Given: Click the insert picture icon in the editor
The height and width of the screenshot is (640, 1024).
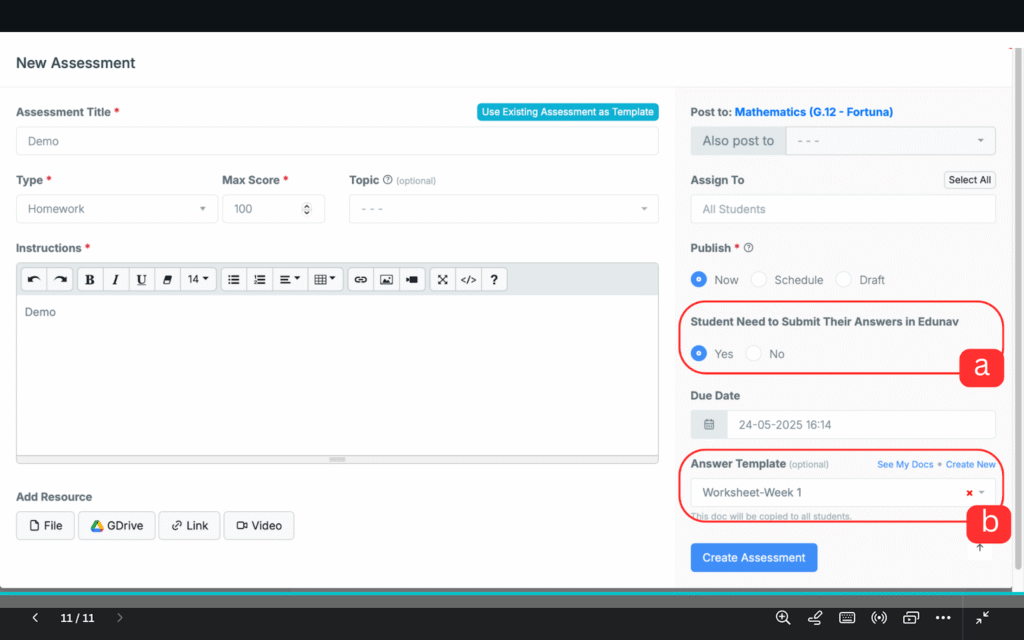Looking at the screenshot, I should [386, 280].
